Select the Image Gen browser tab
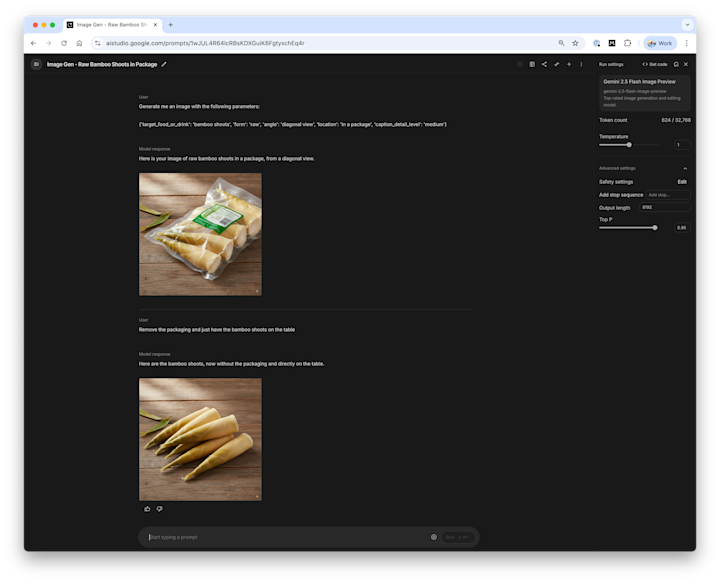Screen dimensions: 720x583 tap(112, 25)
